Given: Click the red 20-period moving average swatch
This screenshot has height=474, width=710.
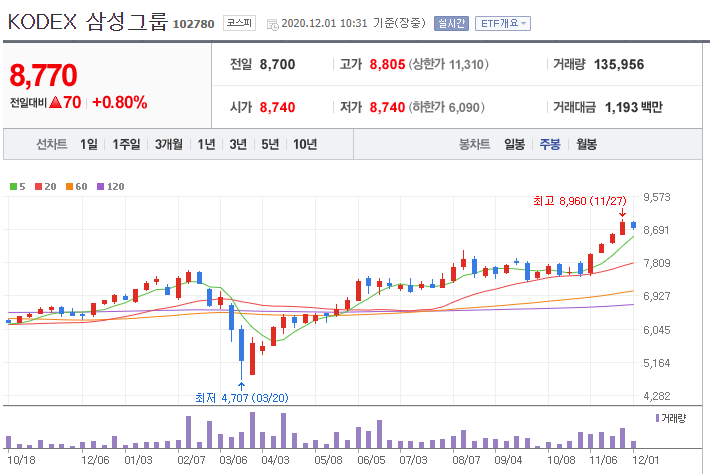Looking at the screenshot, I should pos(38,187).
